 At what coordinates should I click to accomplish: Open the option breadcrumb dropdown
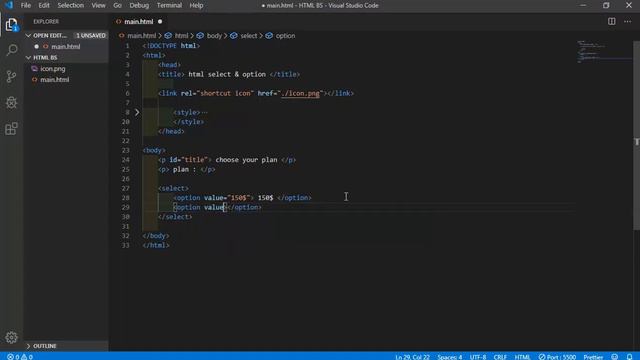coord(280,36)
